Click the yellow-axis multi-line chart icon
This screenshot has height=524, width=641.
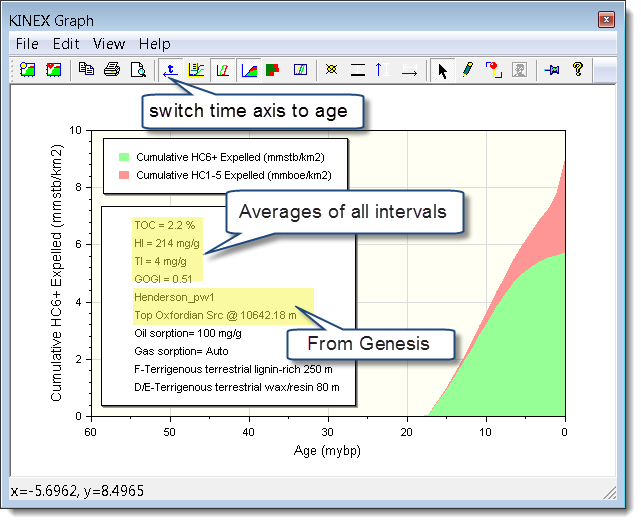[x=197, y=70]
